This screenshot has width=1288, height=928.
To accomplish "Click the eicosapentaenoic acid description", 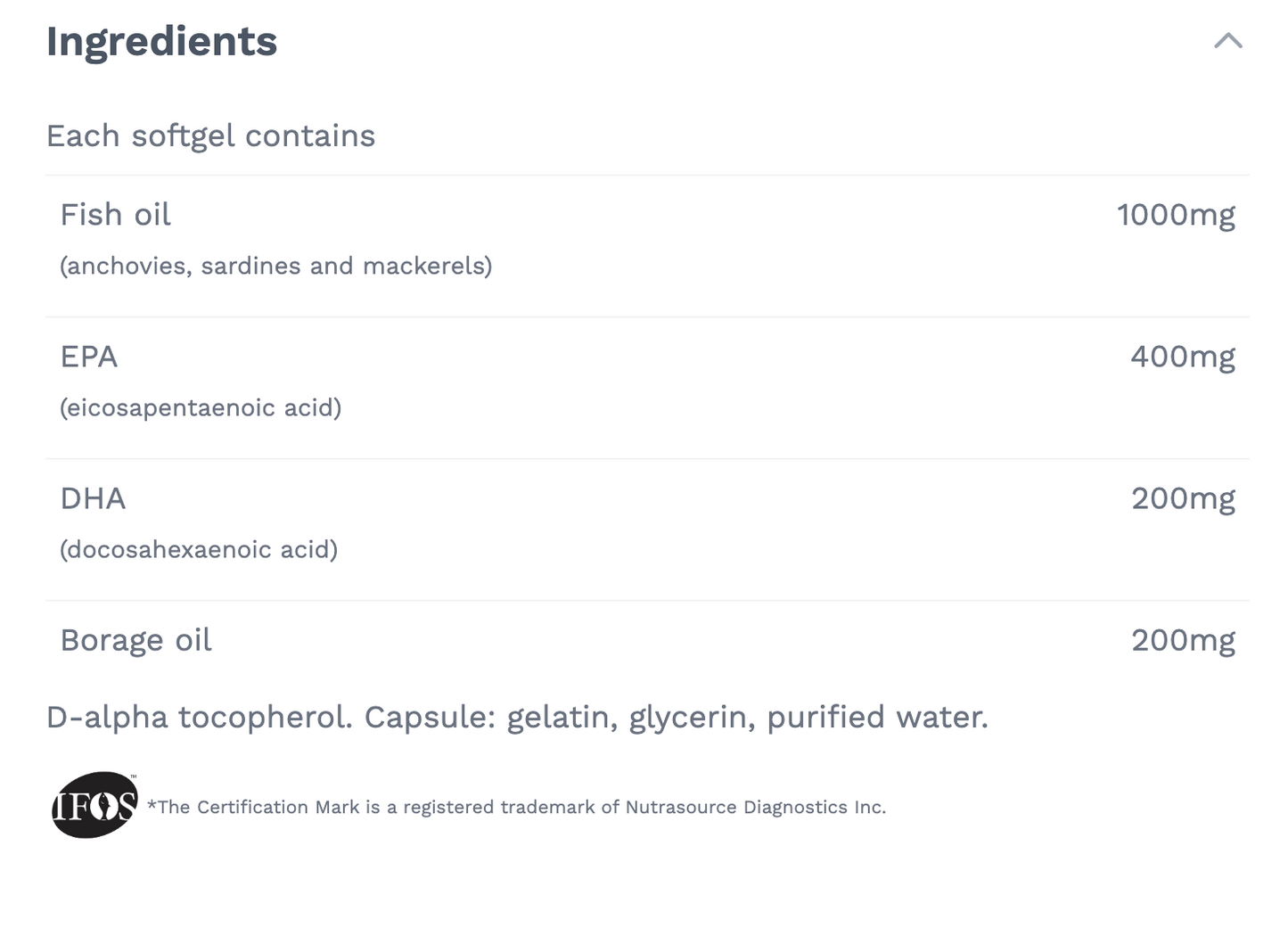I will tap(201, 407).
